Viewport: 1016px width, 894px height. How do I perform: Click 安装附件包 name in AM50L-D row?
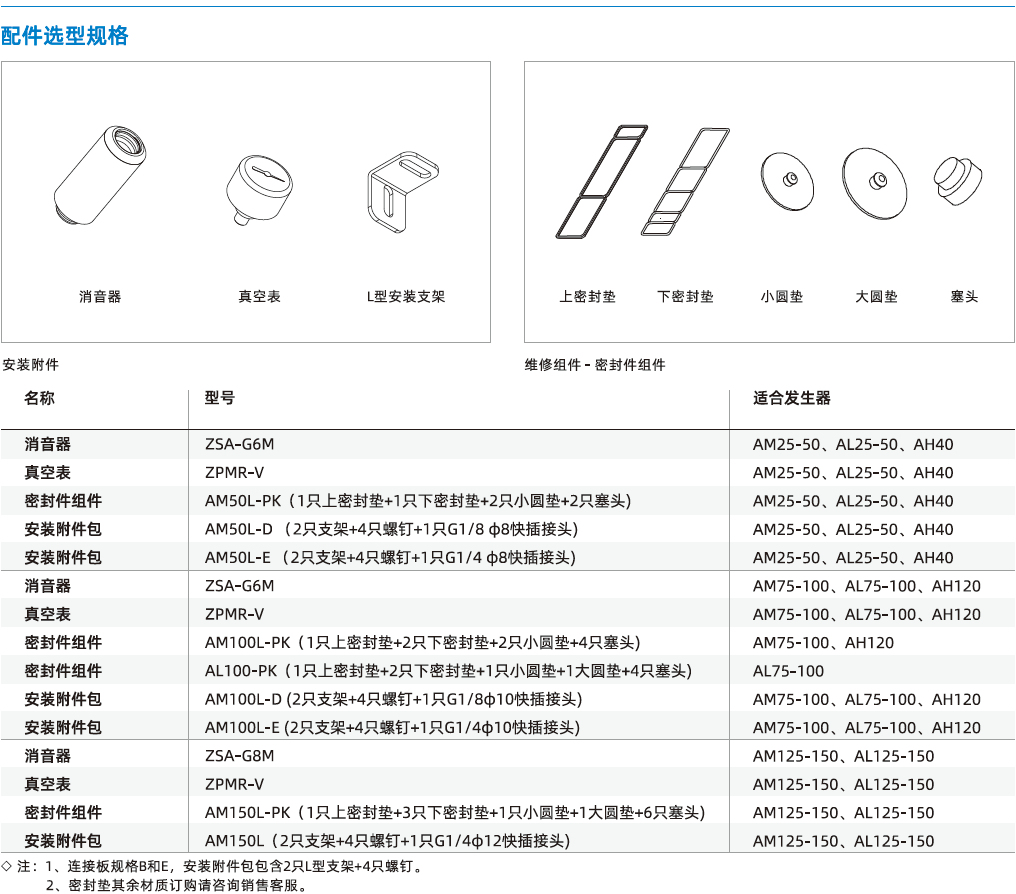[x=63, y=529]
